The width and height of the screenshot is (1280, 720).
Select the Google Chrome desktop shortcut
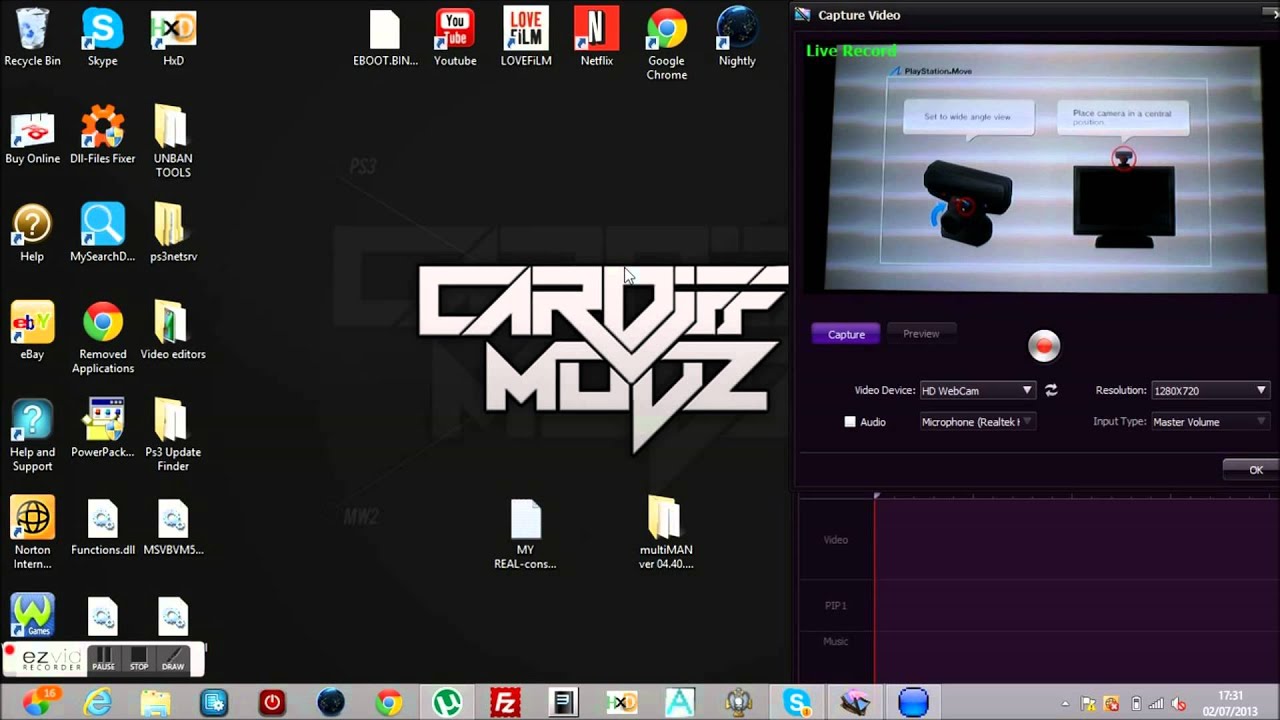666,45
